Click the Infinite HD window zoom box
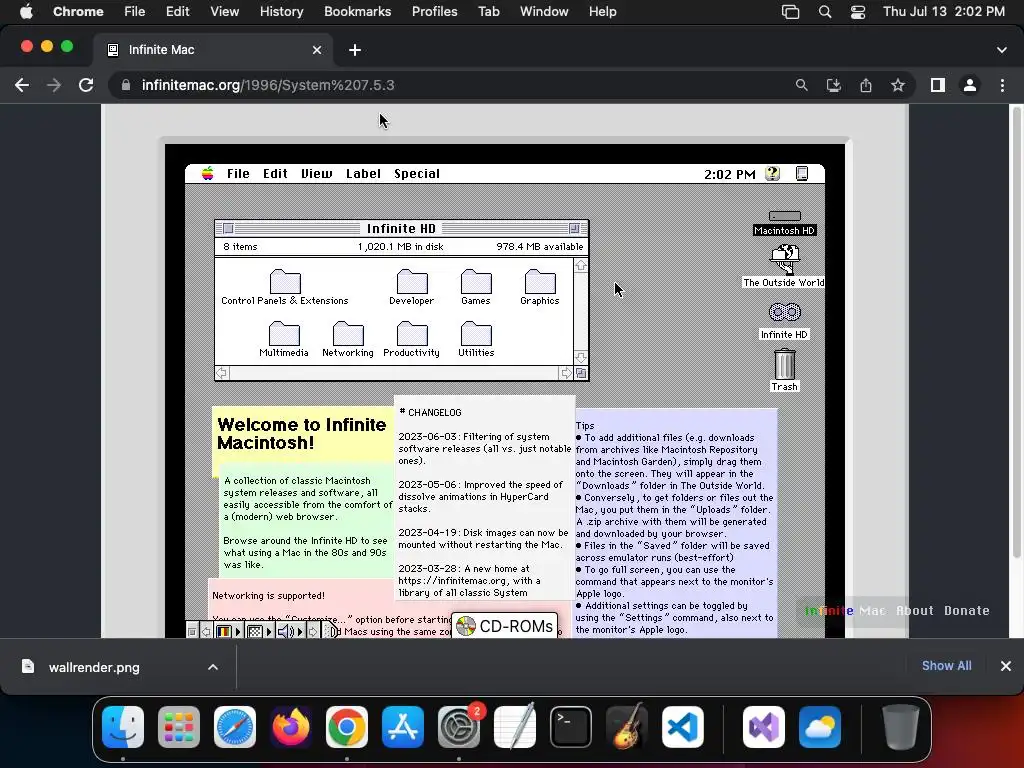The image size is (1024, 768). click(x=574, y=229)
